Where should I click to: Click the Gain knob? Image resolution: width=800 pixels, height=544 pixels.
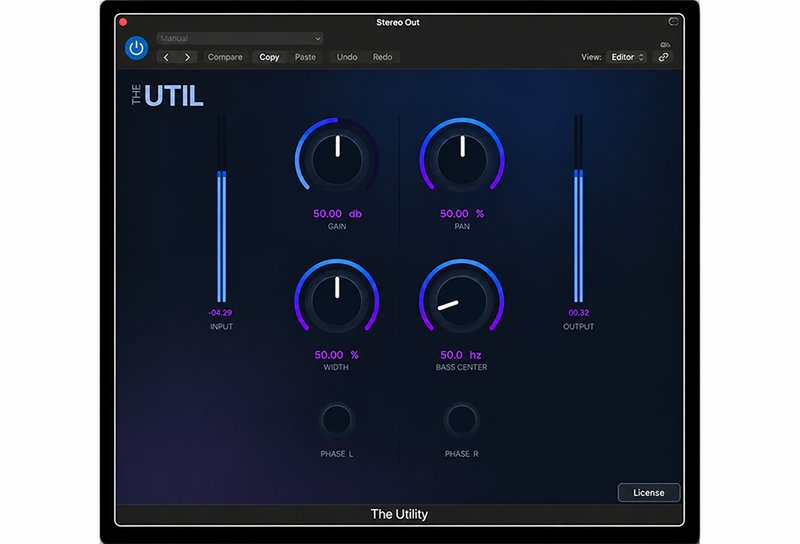pyautogui.click(x=337, y=159)
